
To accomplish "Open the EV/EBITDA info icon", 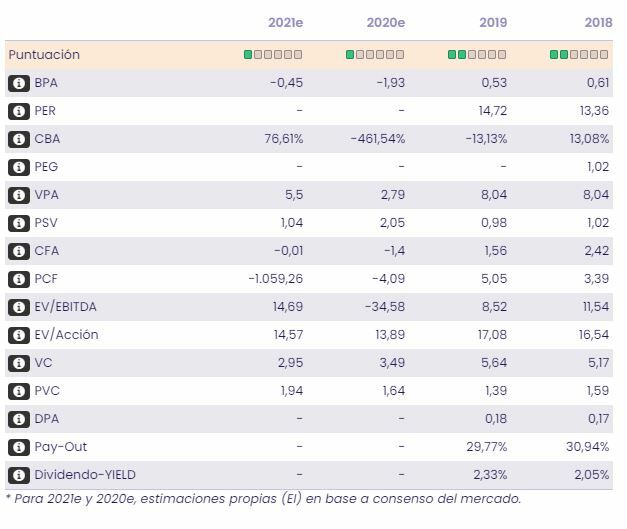I will coord(17,307).
